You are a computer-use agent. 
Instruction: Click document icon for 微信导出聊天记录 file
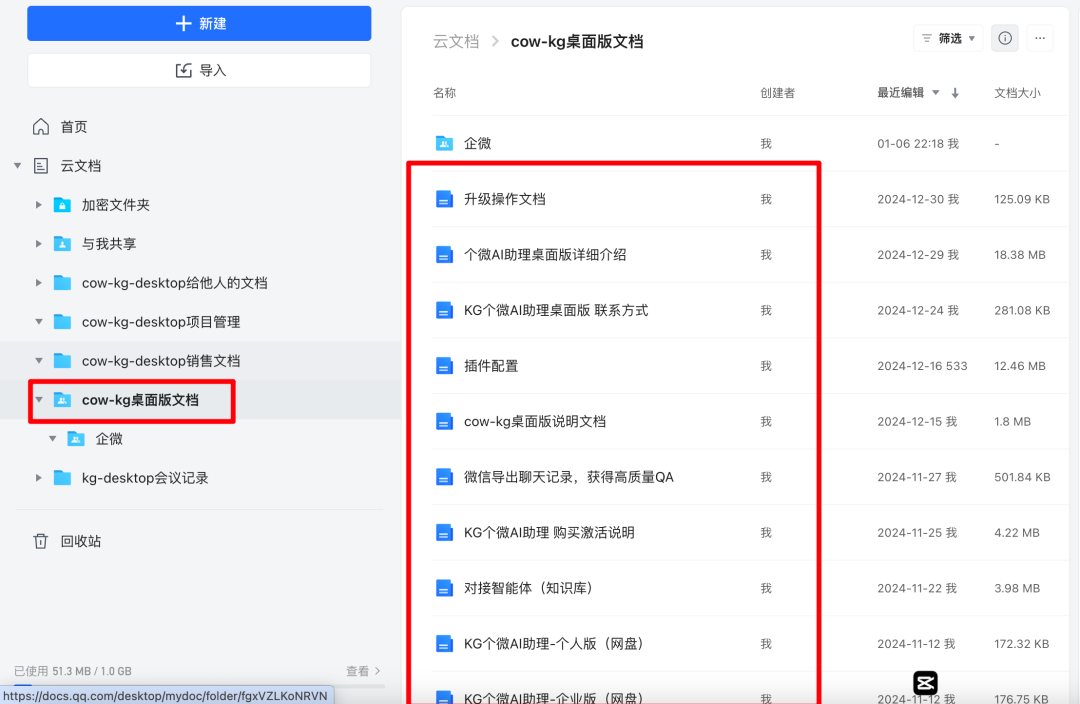click(x=444, y=477)
